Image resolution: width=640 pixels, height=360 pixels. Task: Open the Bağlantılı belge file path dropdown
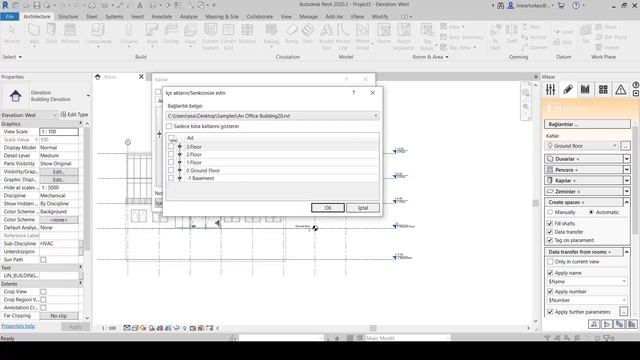point(375,116)
